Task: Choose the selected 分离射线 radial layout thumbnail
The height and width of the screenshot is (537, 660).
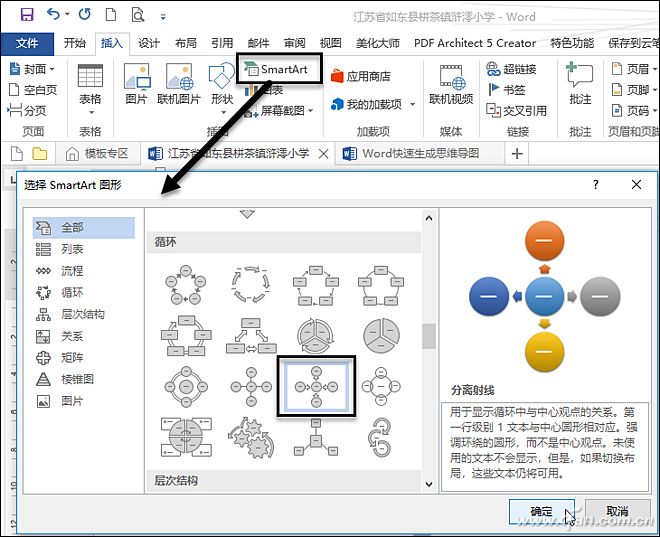Action: pyautogui.click(x=316, y=386)
